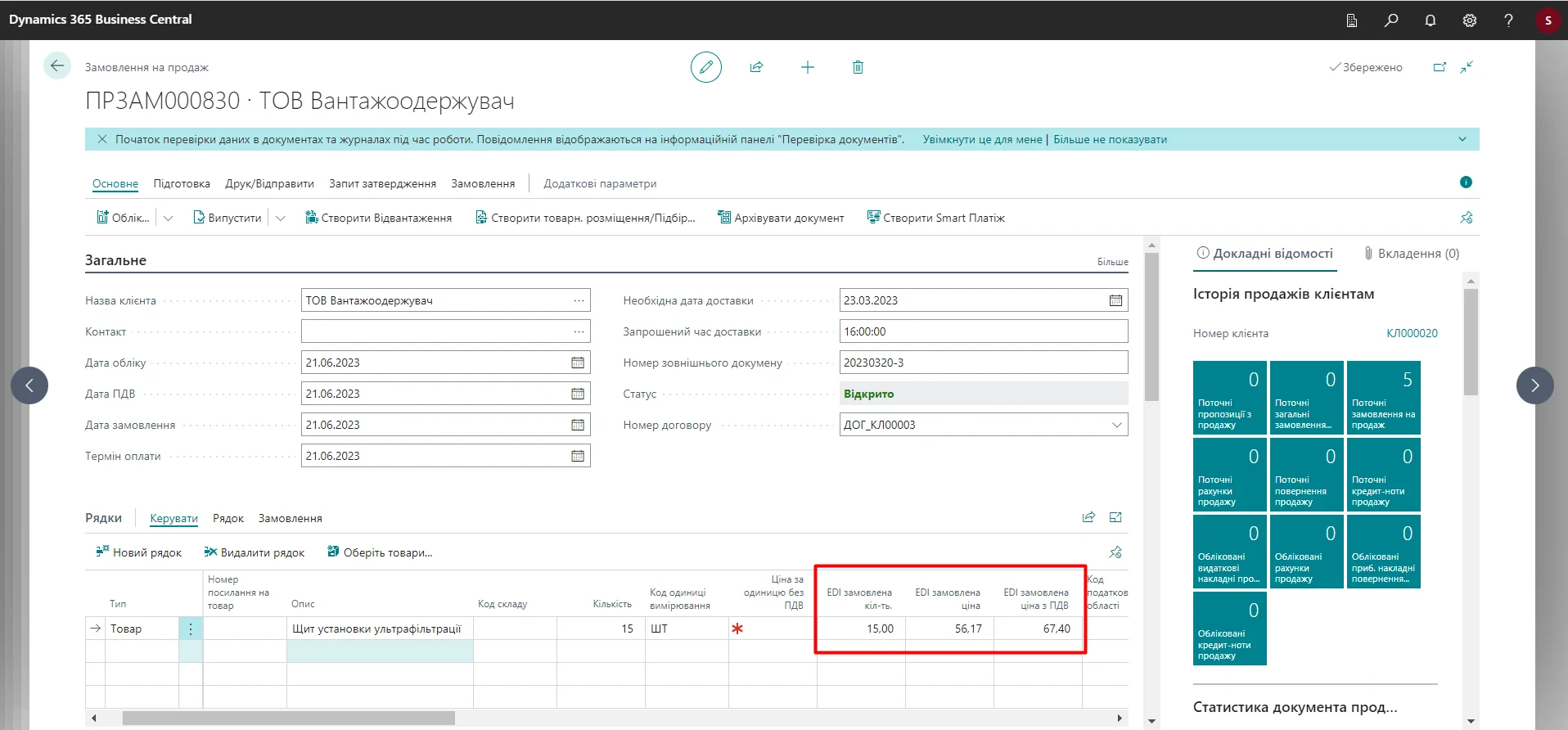Open search magnifier in top bar
This screenshot has height=730, width=1568.
[1390, 20]
